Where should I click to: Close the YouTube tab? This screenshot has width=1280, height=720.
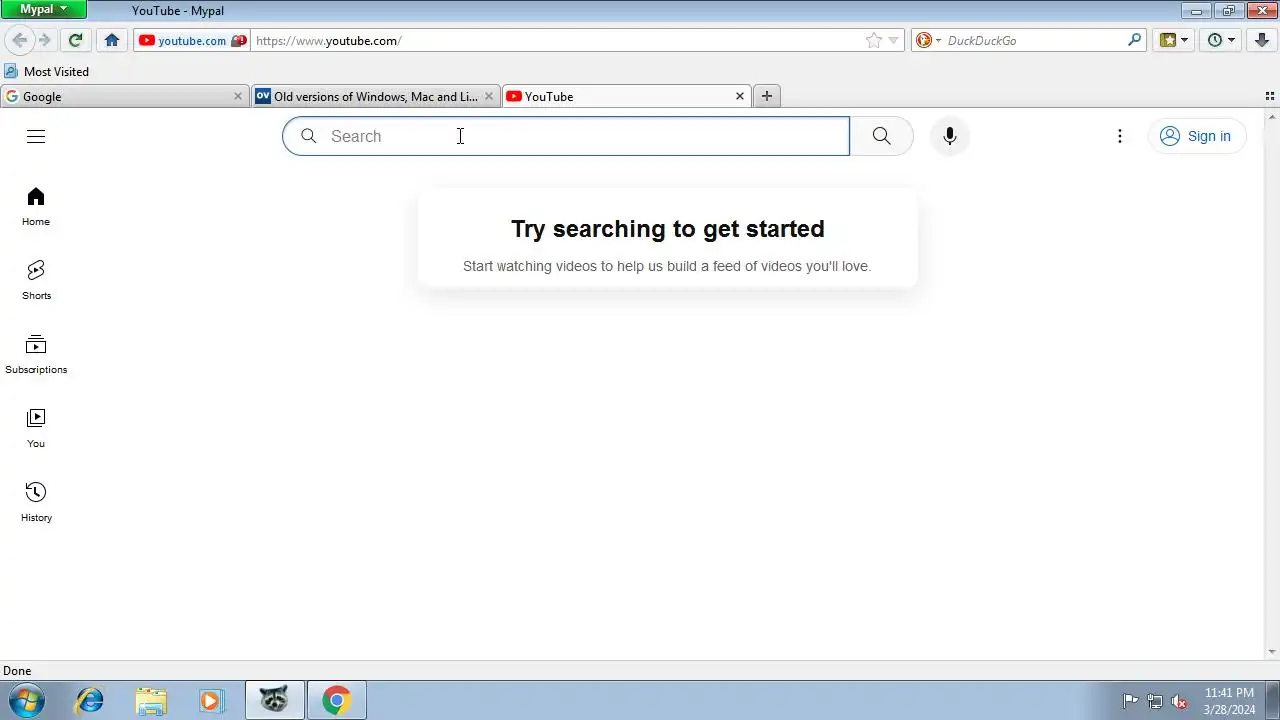click(x=740, y=96)
